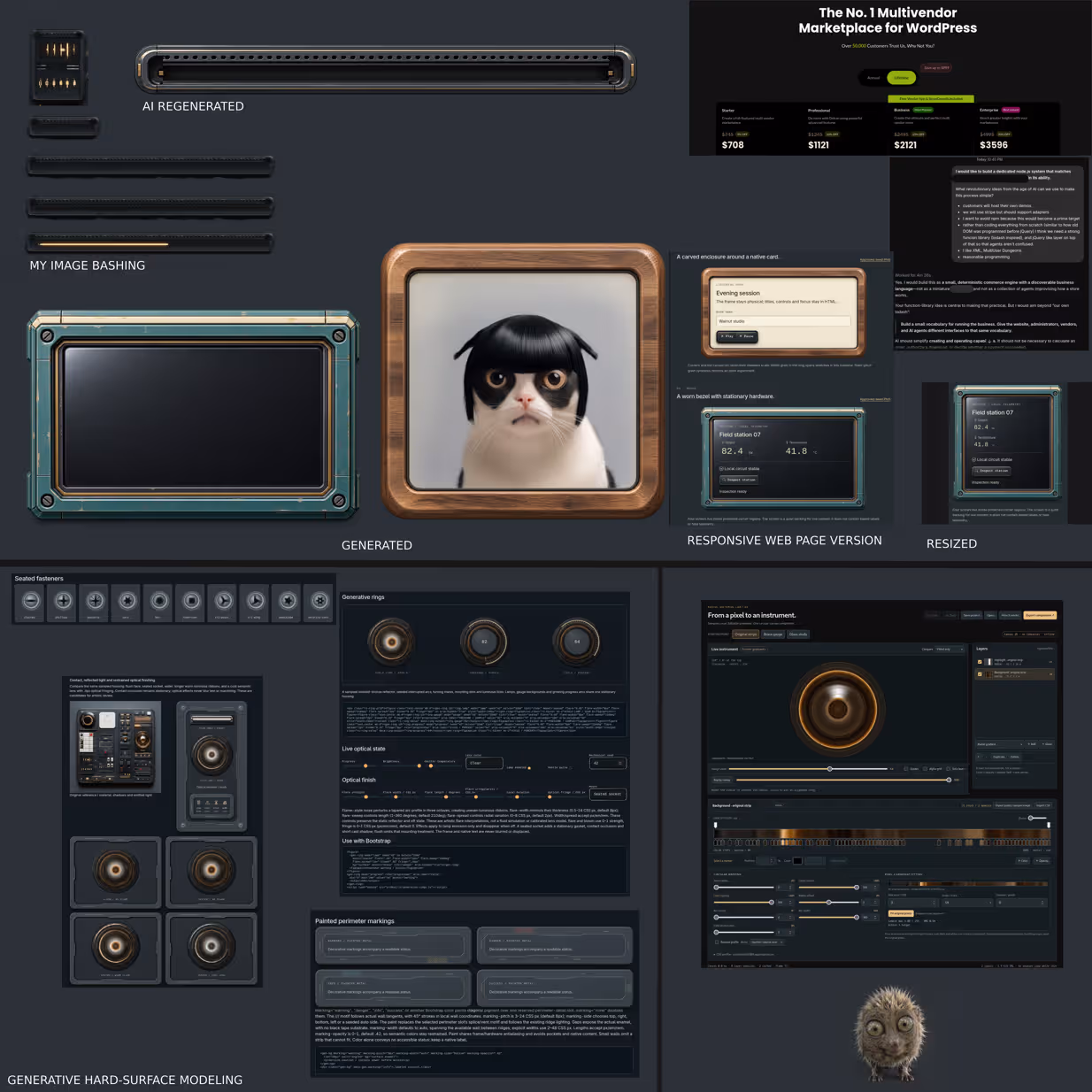Toggle the Reverse profile checkbox

coord(717,942)
